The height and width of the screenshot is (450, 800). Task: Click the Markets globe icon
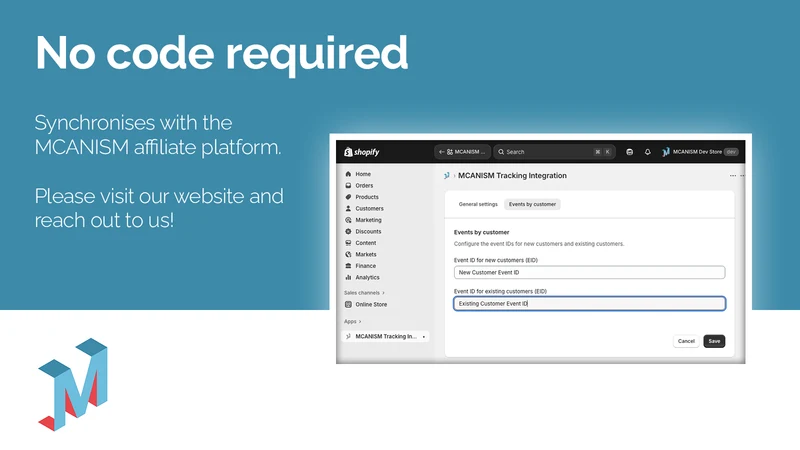coord(348,255)
